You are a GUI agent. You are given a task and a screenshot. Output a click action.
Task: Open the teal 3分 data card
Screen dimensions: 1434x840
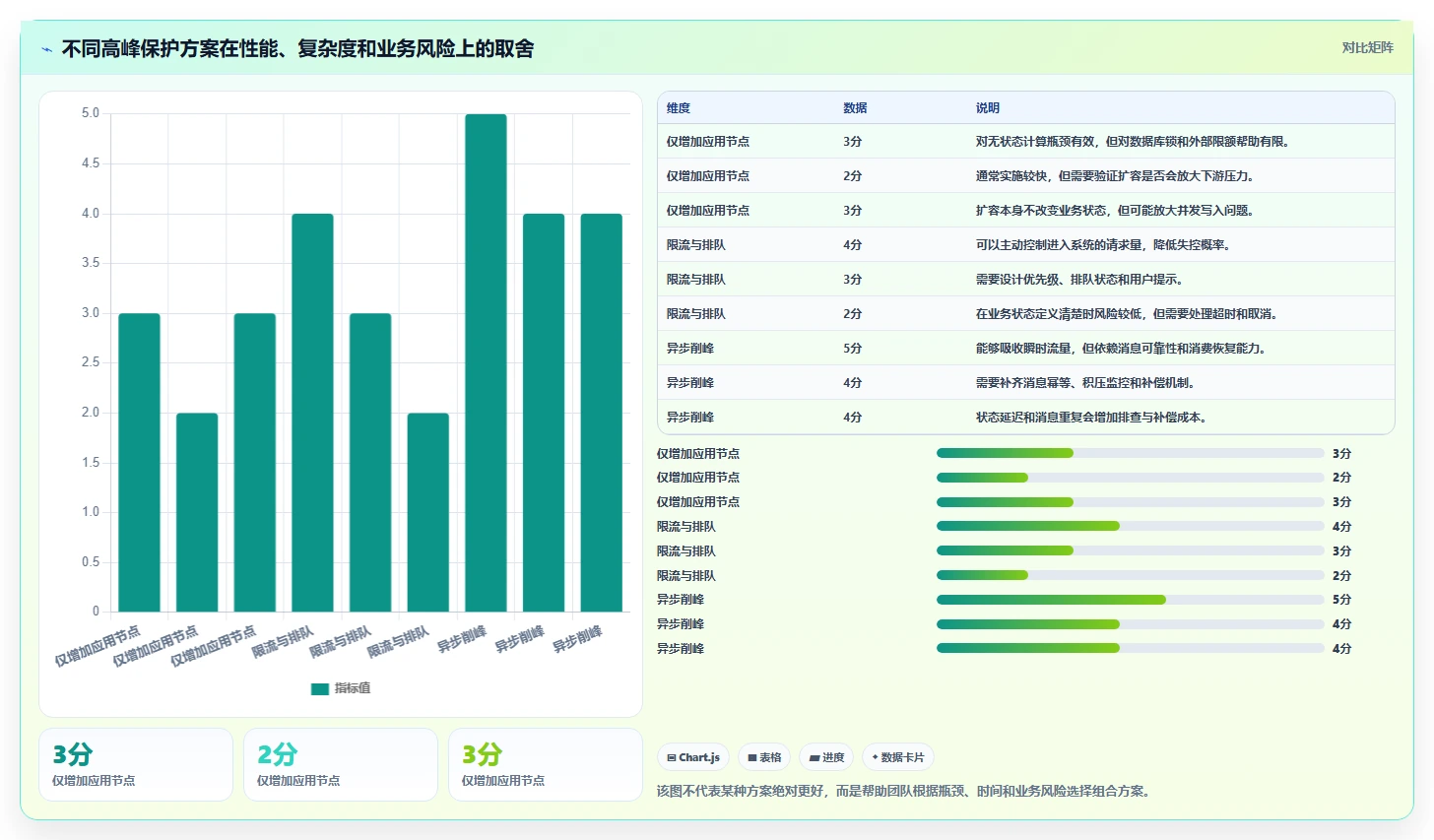point(136,764)
